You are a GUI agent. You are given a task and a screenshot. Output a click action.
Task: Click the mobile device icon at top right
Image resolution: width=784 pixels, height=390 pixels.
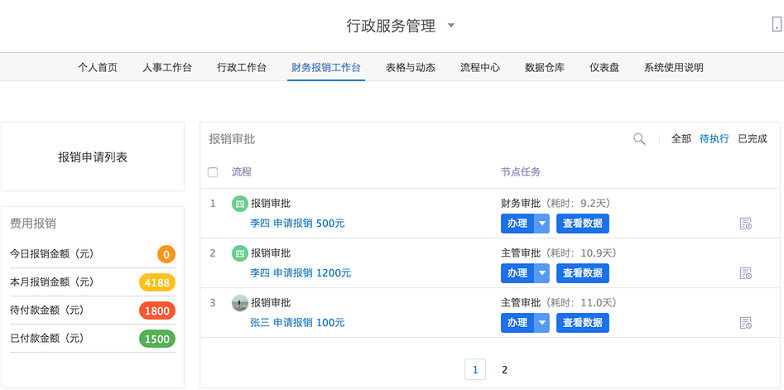tap(776, 24)
